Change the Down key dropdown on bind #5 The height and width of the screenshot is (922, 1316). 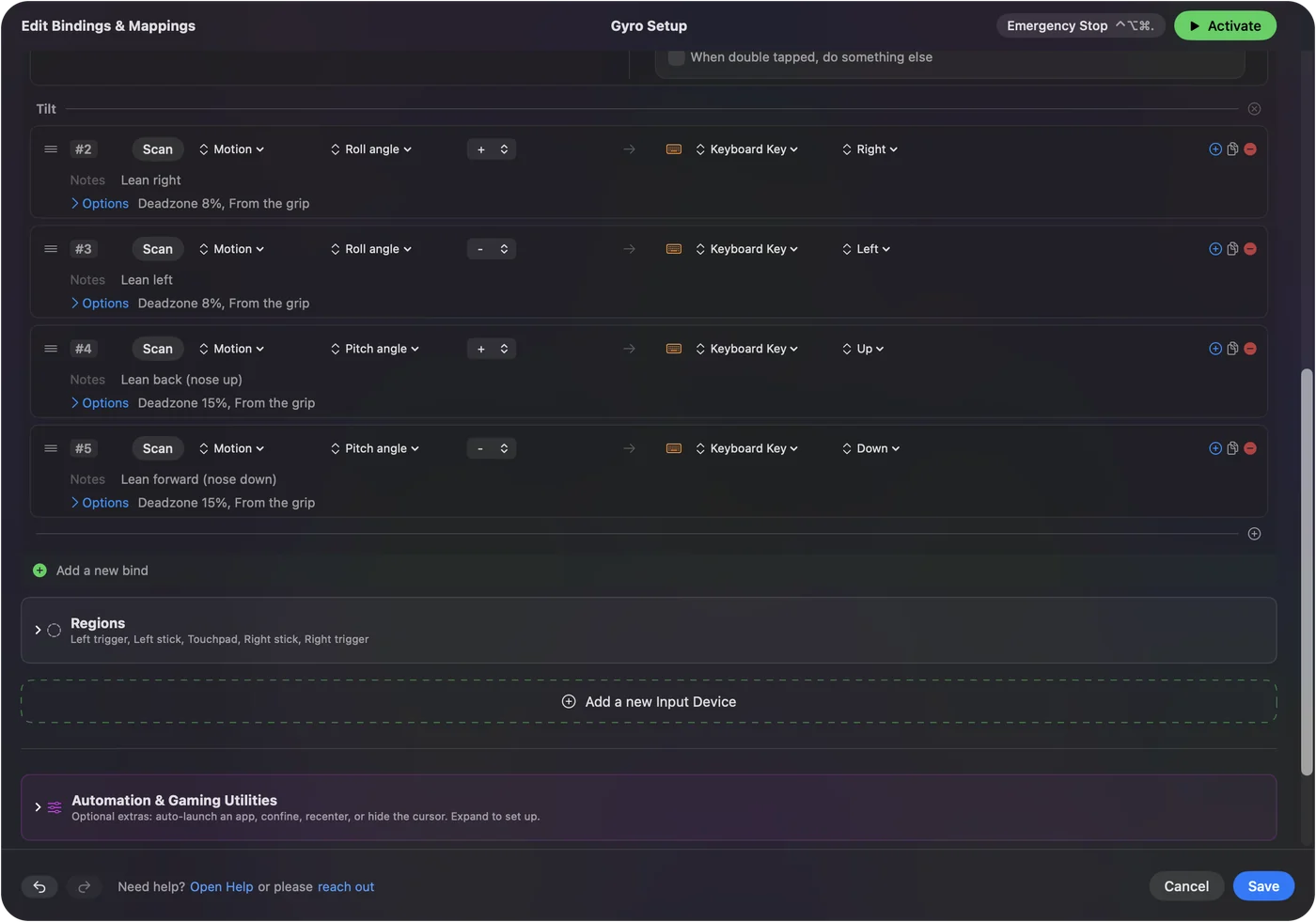pyautogui.click(x=870, y=448)
